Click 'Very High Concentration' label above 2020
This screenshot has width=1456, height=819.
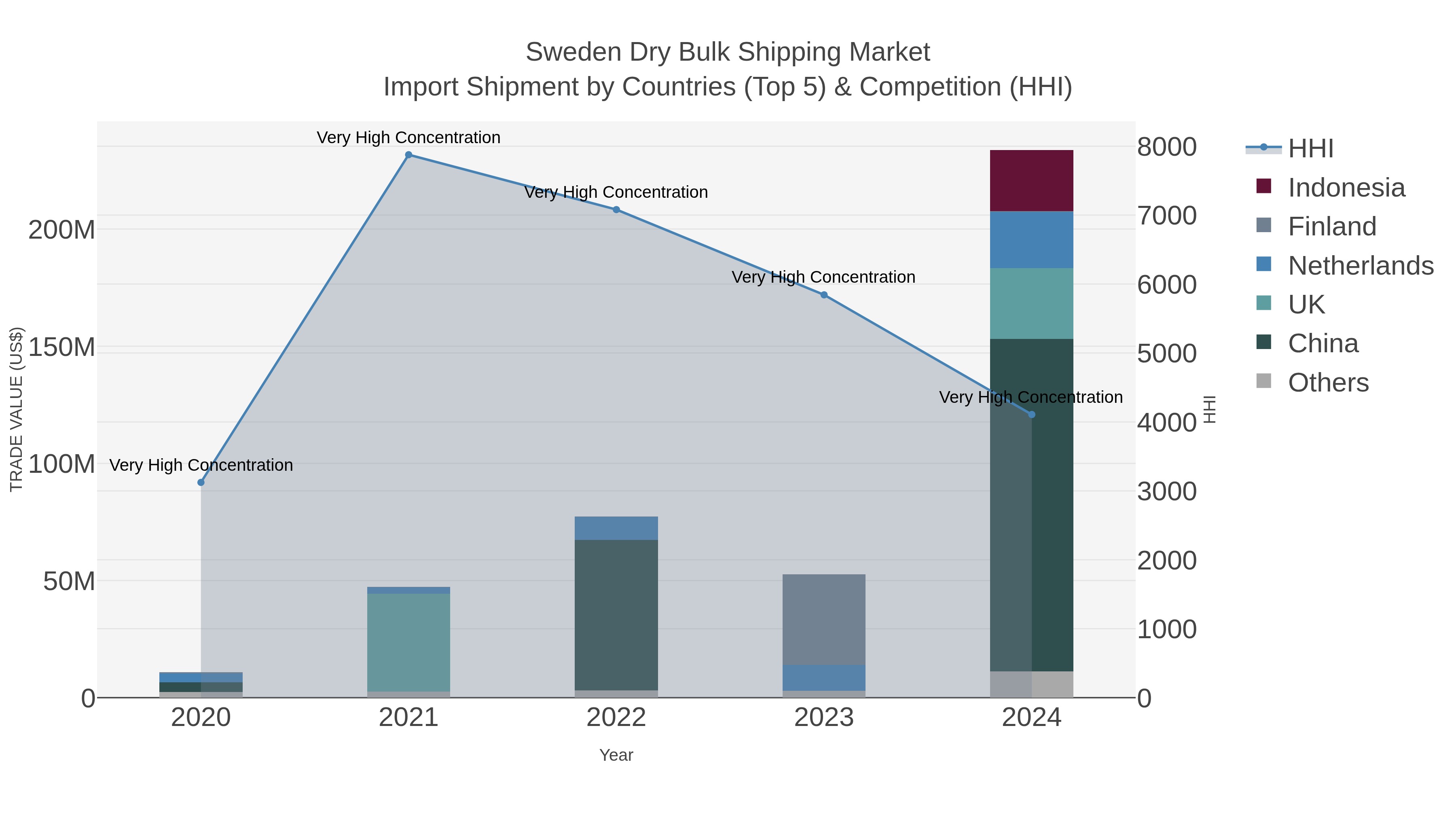tap(201, 465)
